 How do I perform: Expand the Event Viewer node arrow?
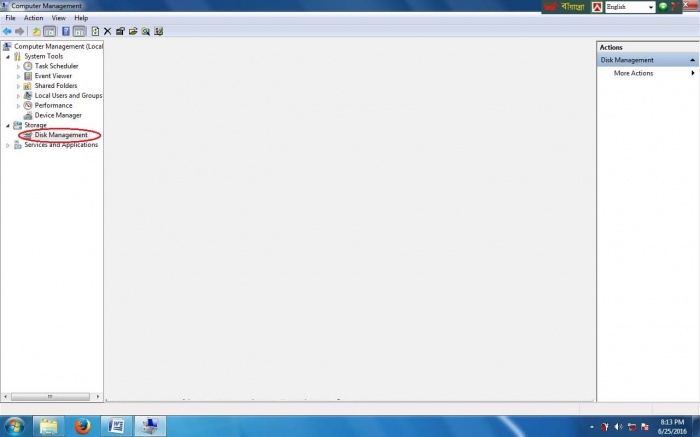click(18, 76)
